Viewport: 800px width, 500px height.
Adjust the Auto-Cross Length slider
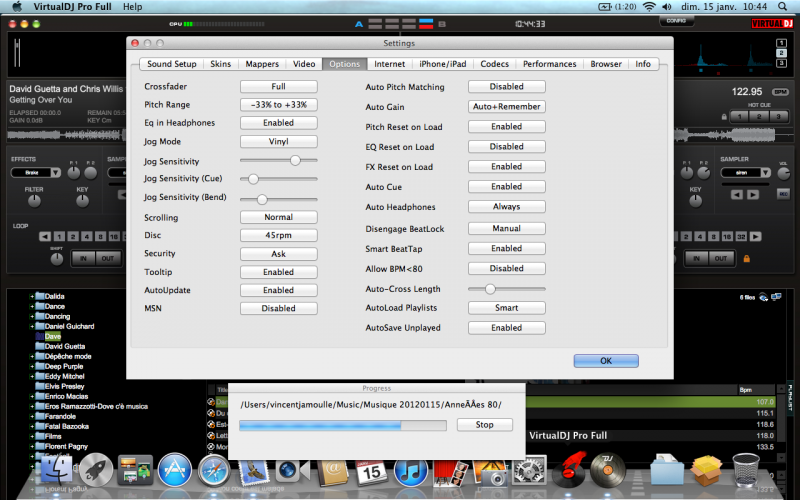click(x=490, y=288)
